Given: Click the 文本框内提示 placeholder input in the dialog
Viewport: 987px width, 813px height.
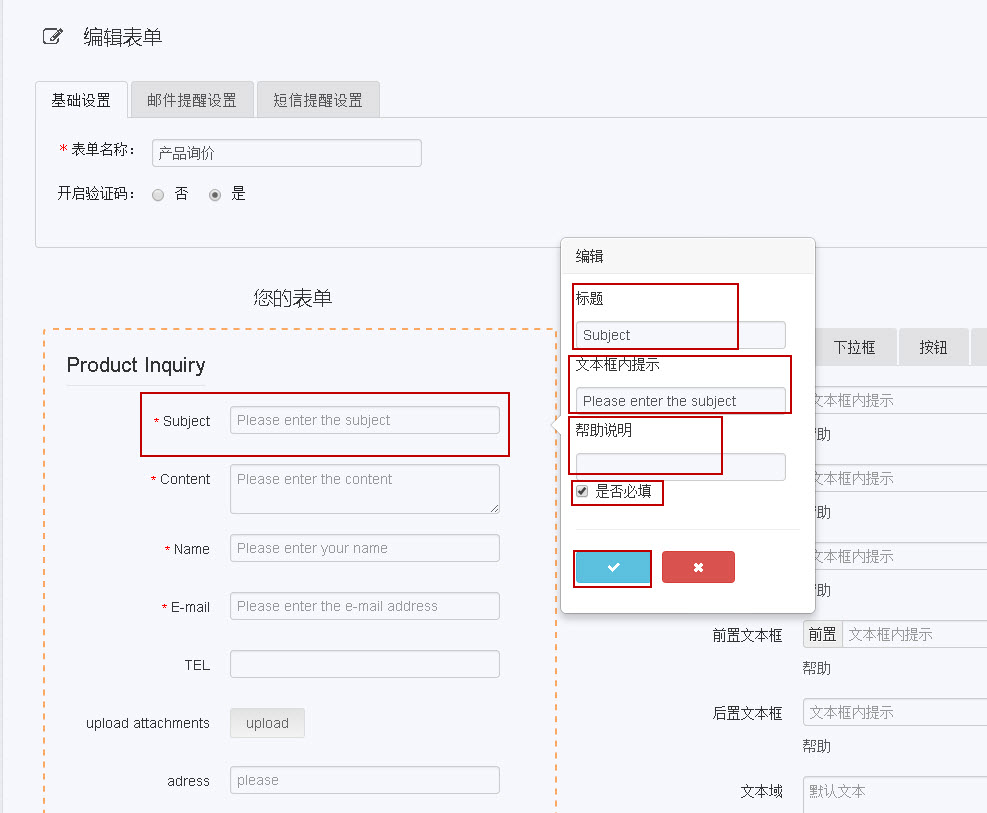Looking at the screenshot, I should (680, 398).
